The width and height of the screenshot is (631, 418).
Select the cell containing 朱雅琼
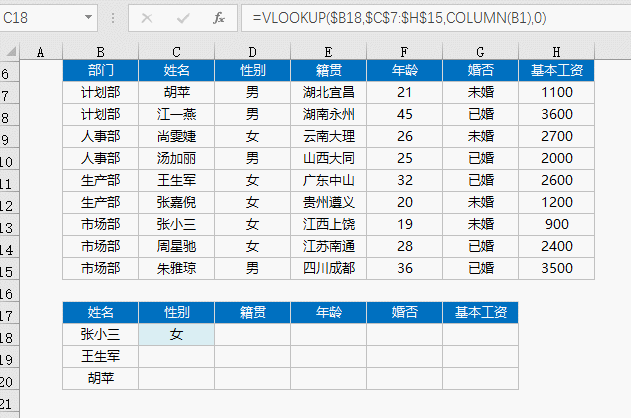pyautogui.click(x=176, y=268)
